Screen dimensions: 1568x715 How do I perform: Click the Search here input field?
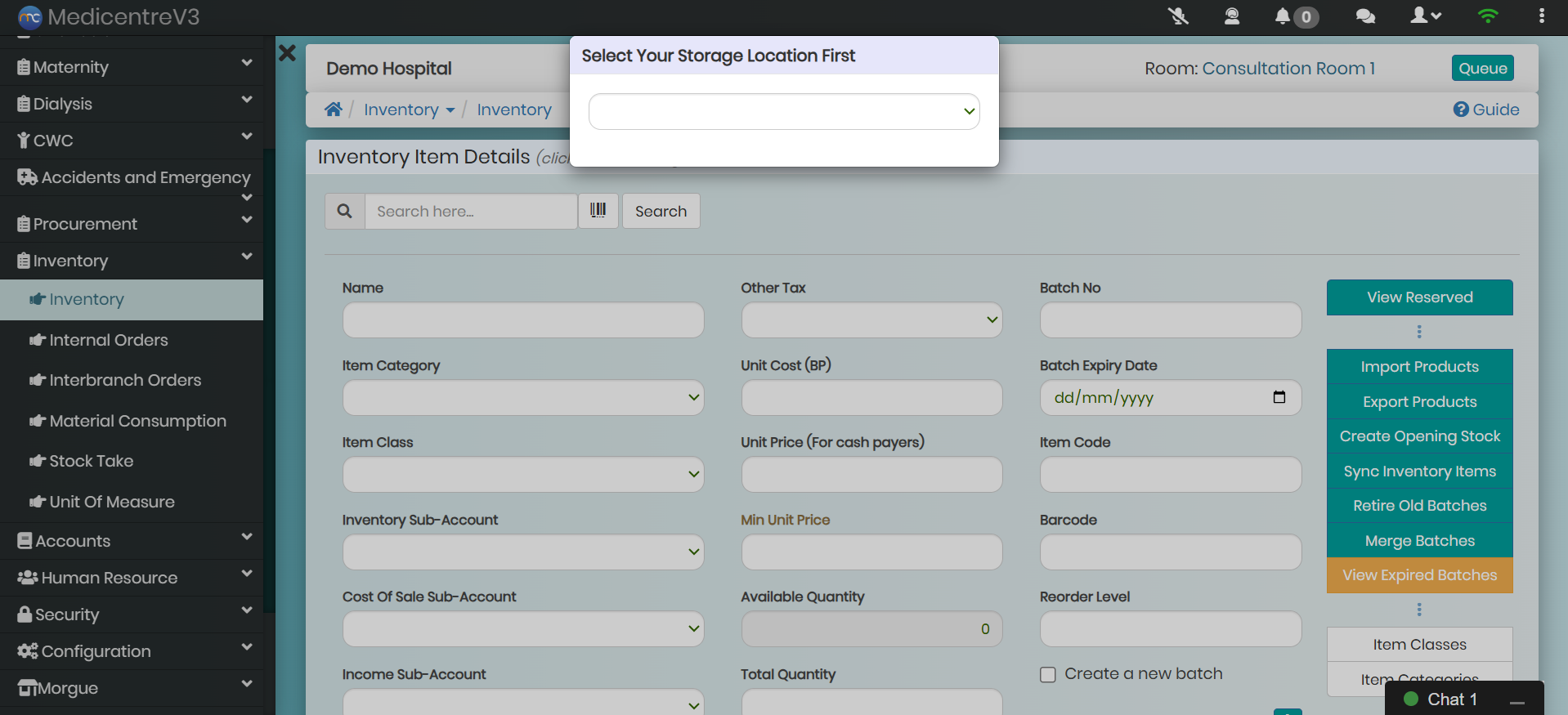[x=470, y=212]
